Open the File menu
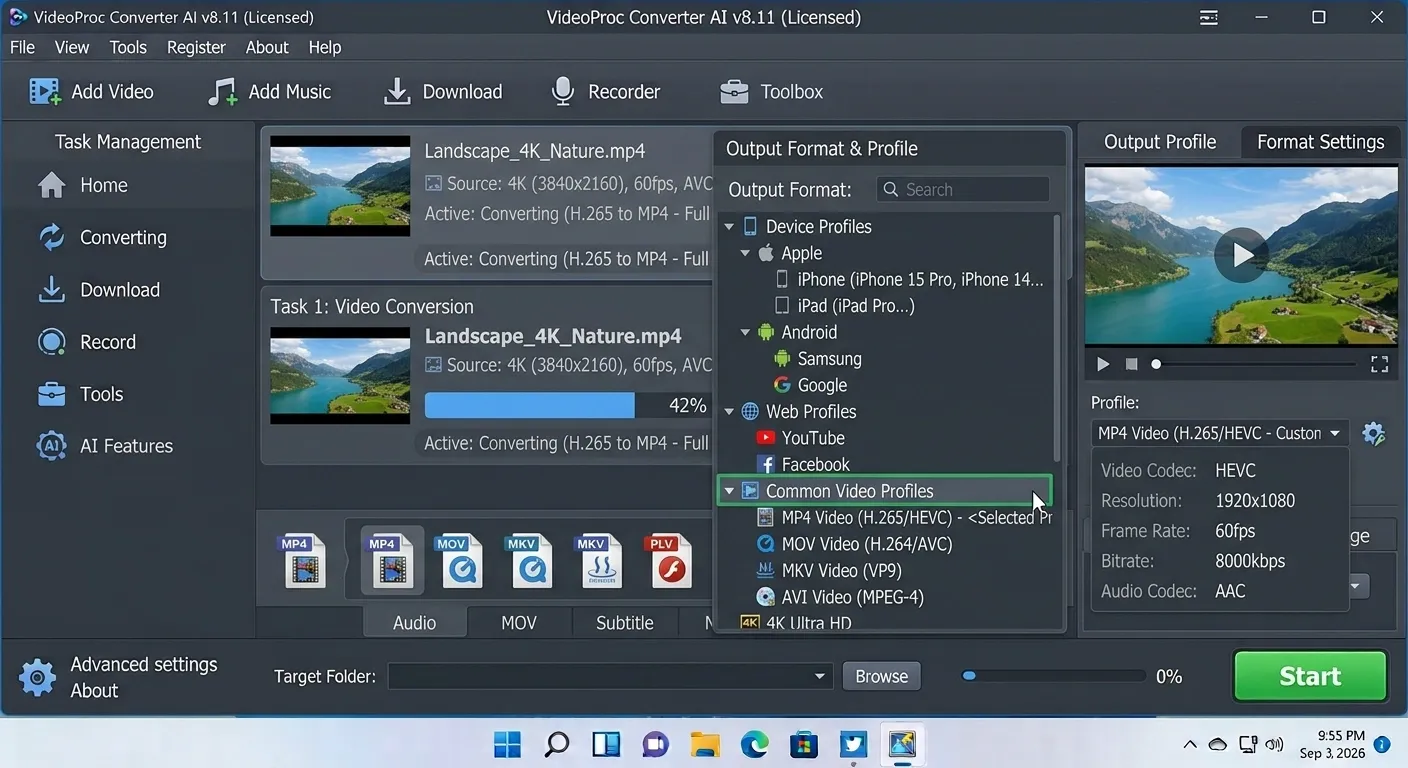This screenshot has height=768, width=1408. tap(22, 47)
